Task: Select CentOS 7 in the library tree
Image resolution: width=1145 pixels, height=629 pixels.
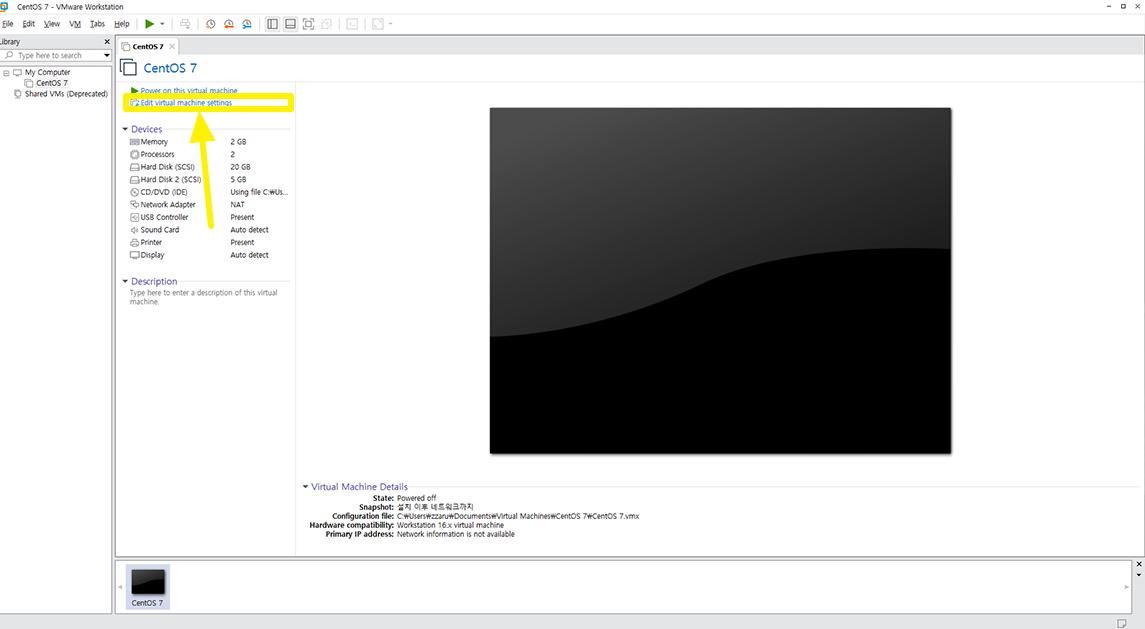Action: 52,83
